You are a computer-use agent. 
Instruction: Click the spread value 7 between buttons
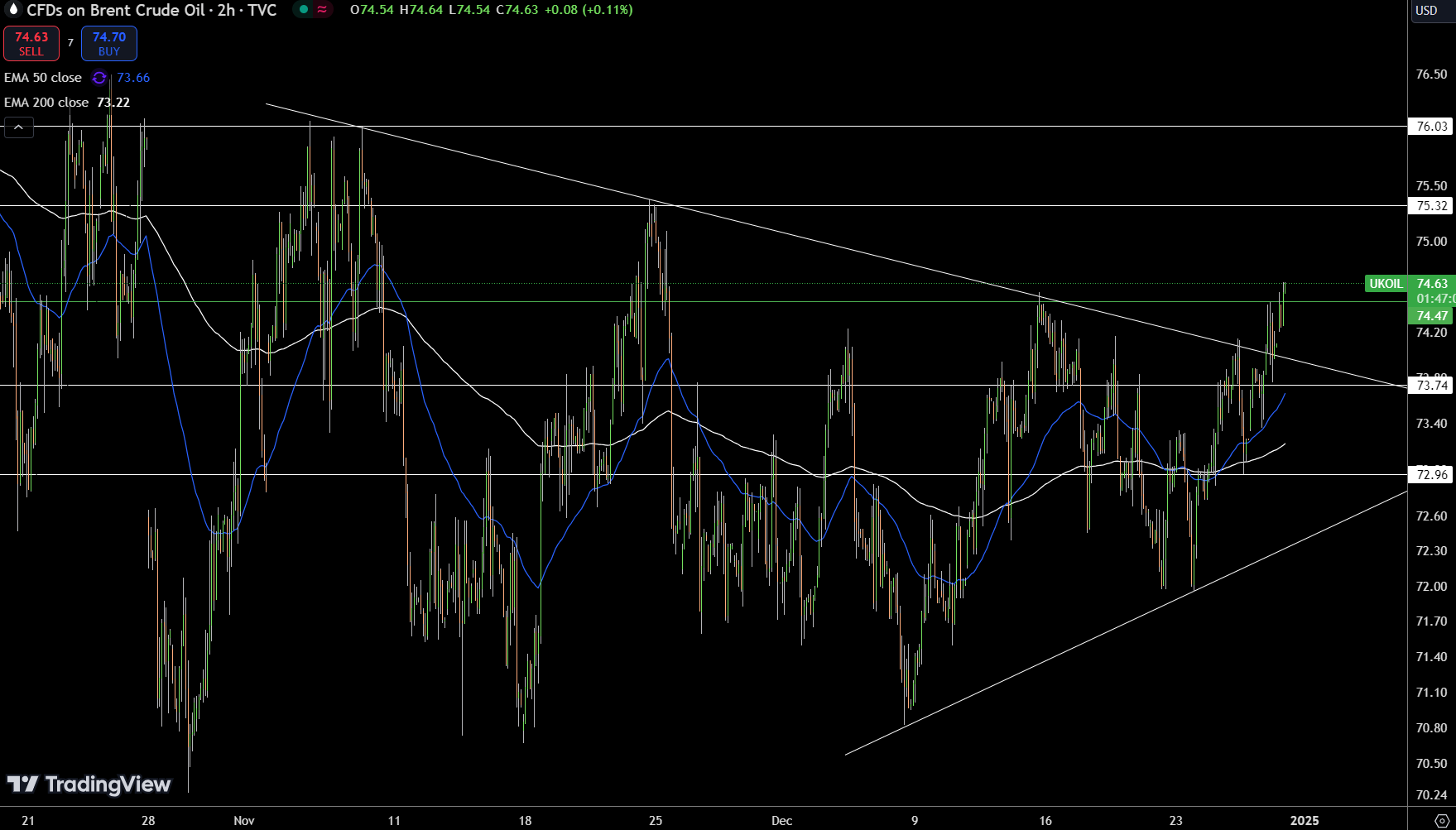pos(70,43)
